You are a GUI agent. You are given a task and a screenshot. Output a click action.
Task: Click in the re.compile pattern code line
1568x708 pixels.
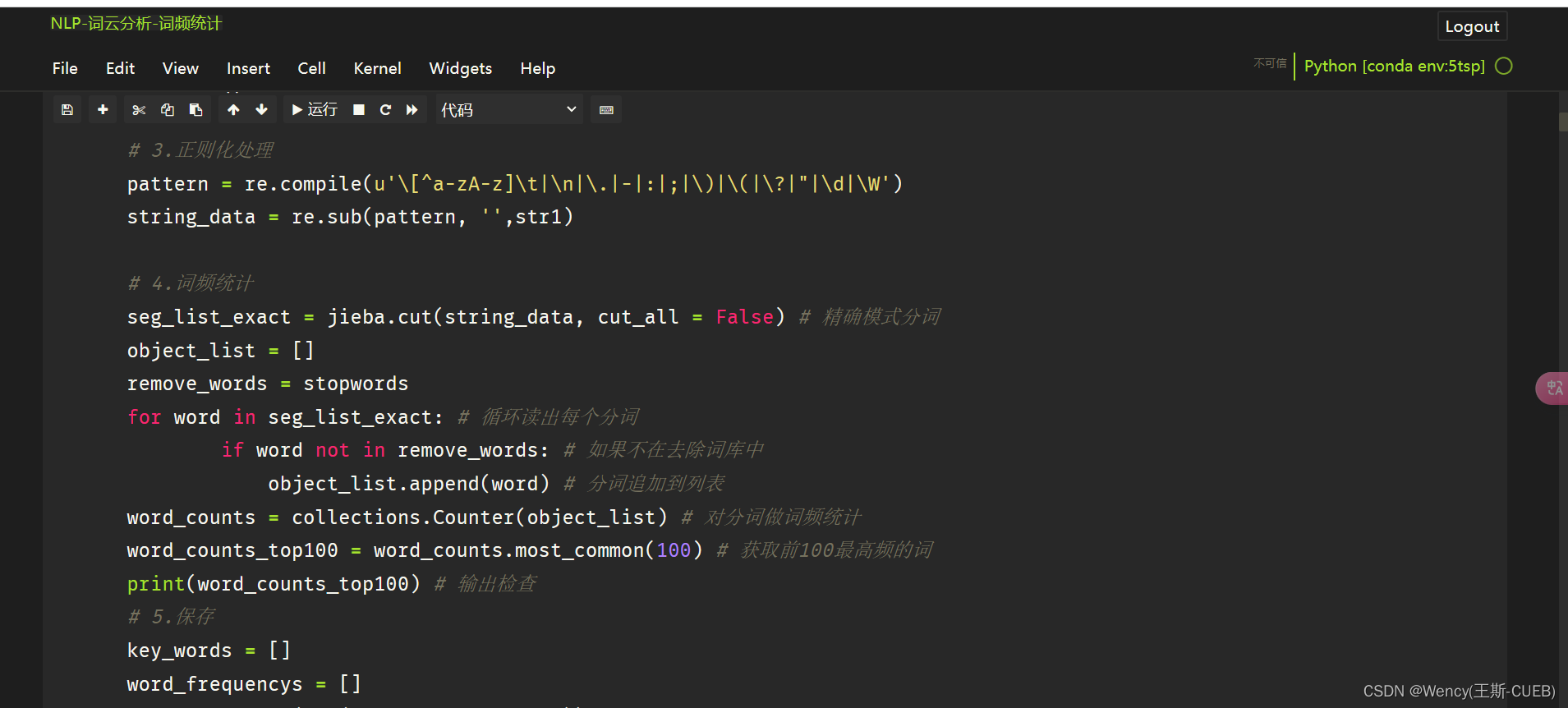coord(515,184)
